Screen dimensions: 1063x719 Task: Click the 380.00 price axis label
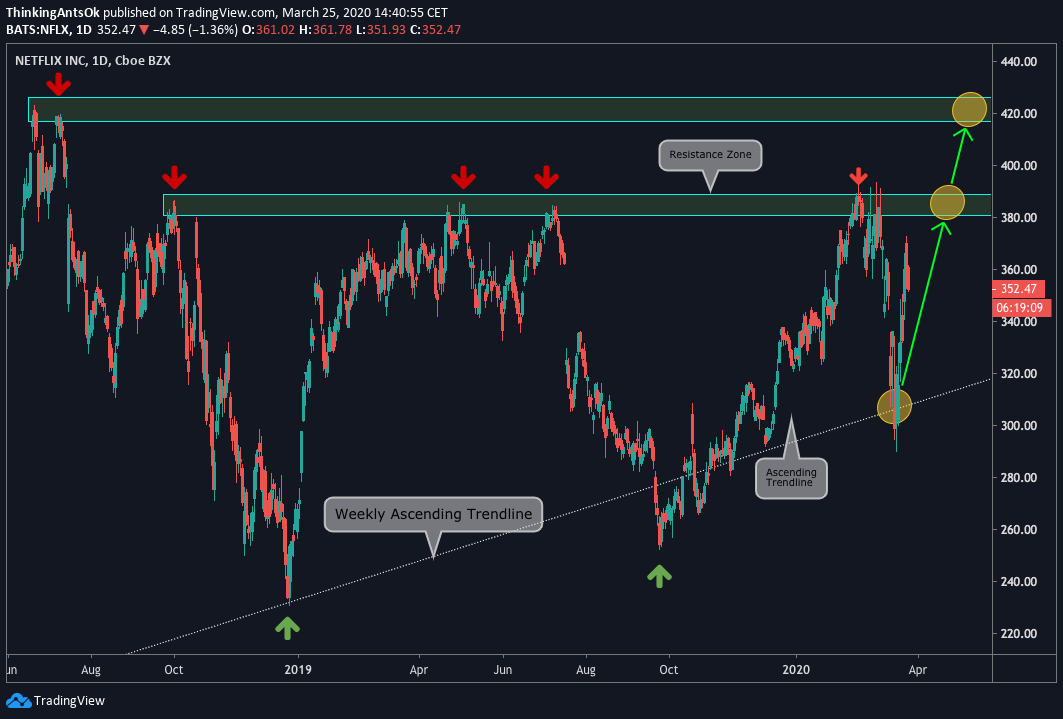[1019, 218]
